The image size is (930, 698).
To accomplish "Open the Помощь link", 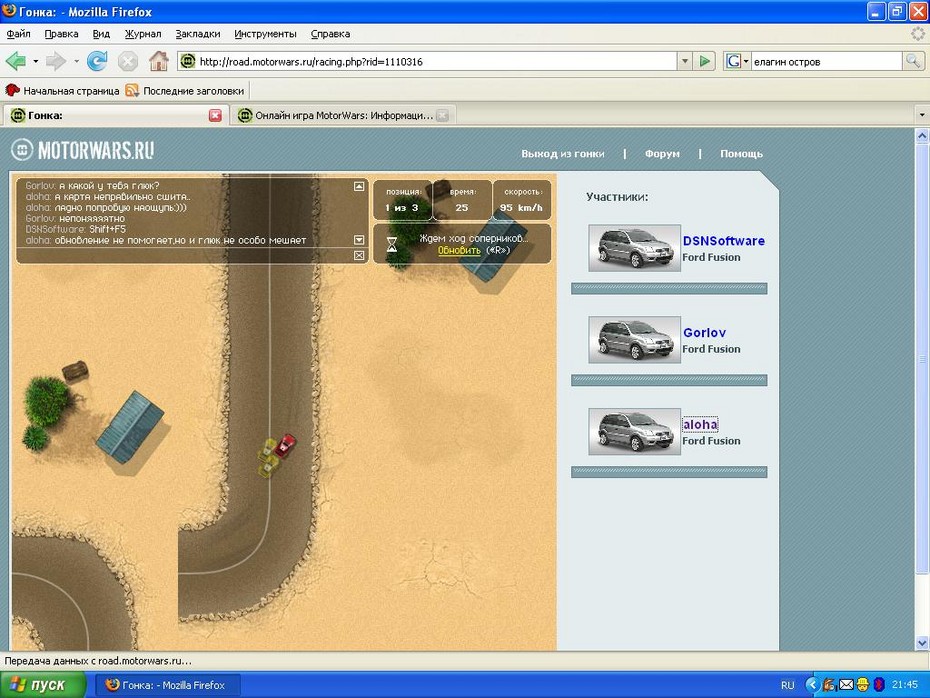I will [741, 154].
